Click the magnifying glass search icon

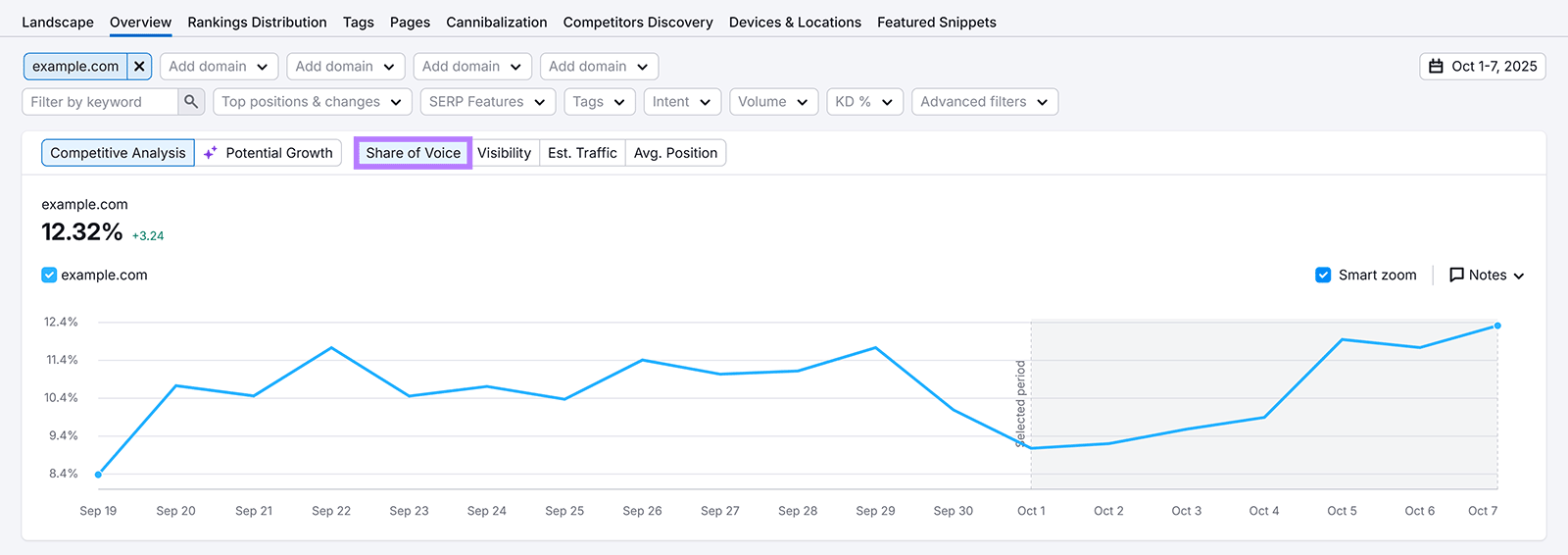click(191, 102)
